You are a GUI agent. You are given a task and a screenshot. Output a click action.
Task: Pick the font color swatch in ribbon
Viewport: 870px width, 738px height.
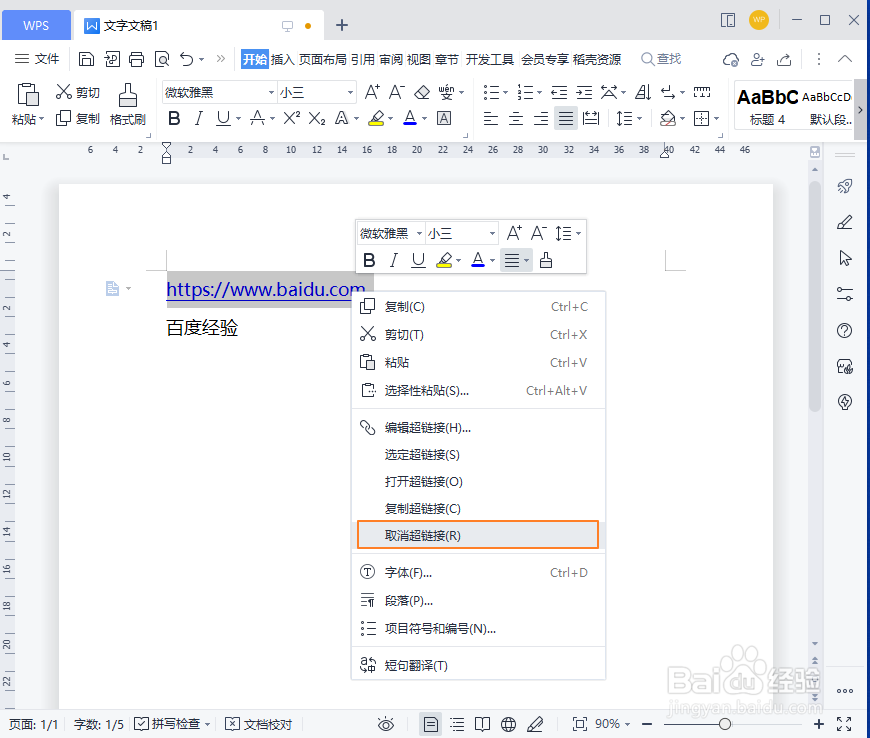pyautogui.click(x=410, y=118)
